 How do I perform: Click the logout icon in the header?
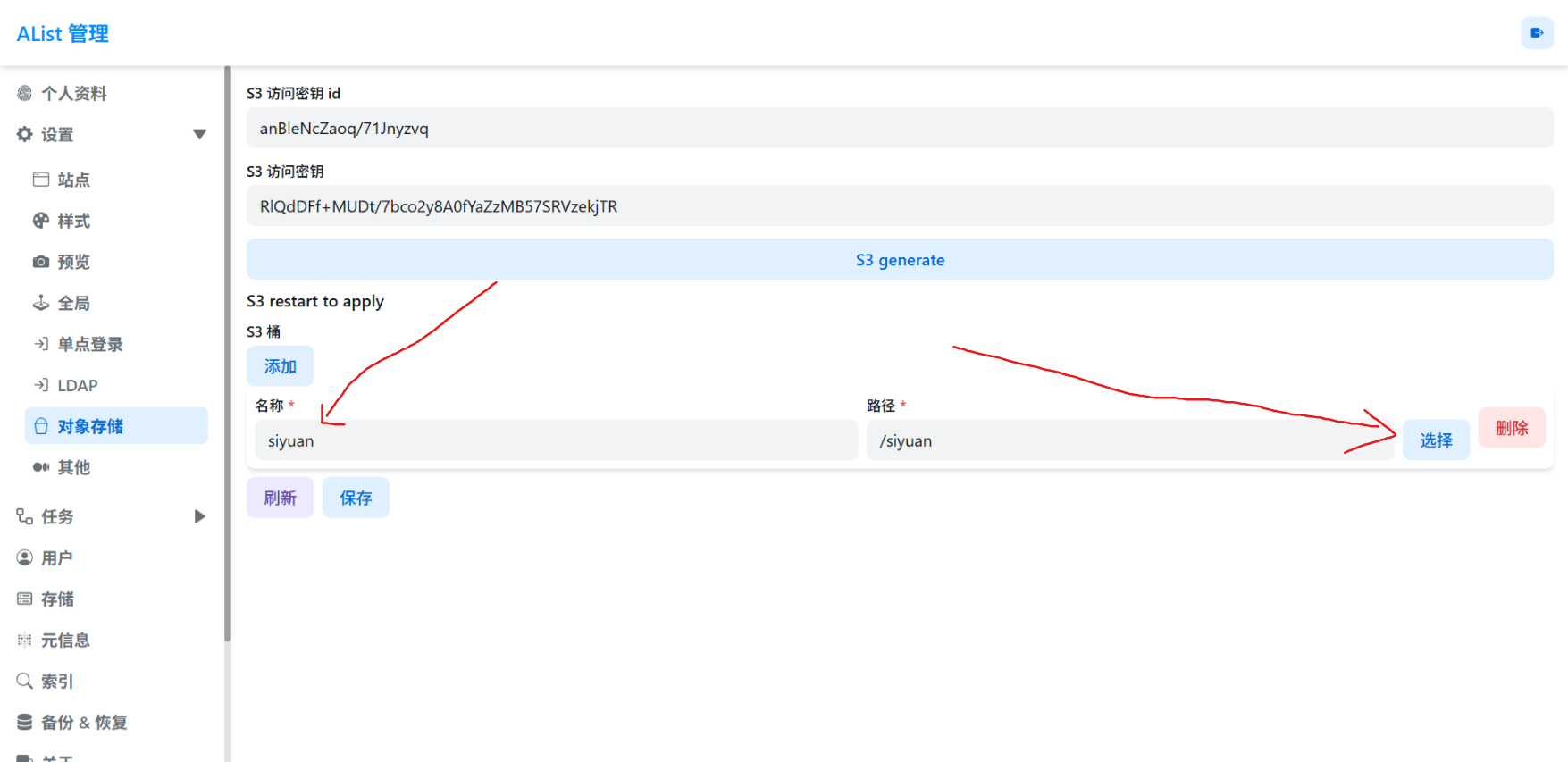pyautogui.click(x=1537, y=33)
